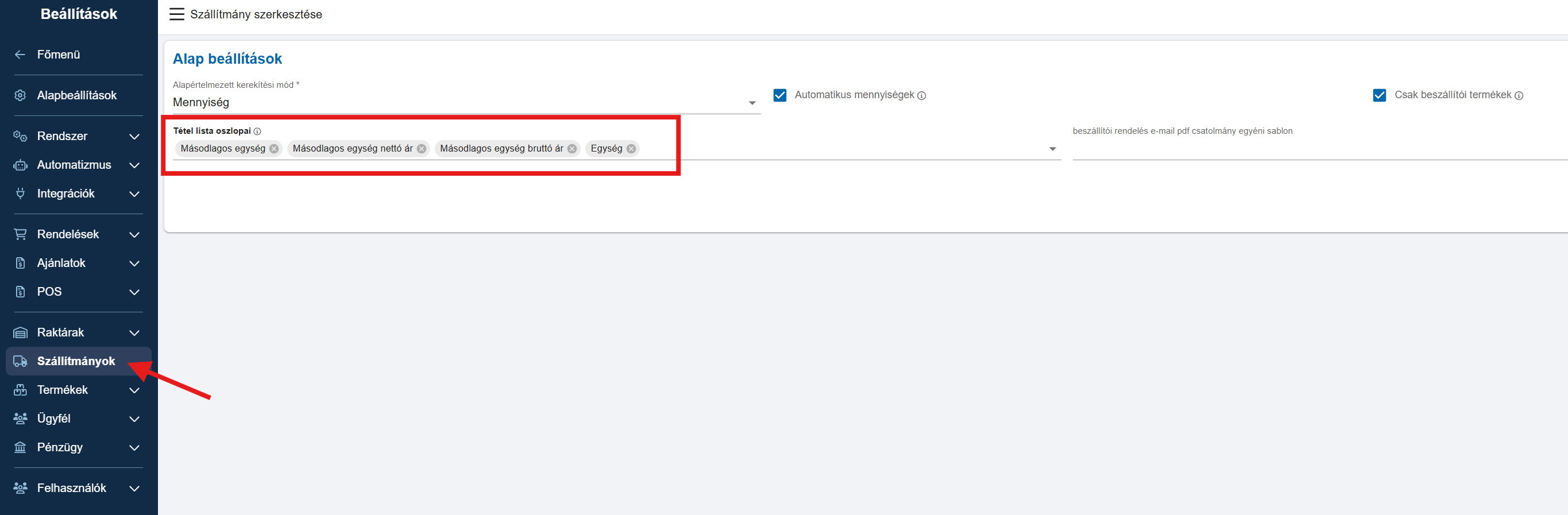Open the Tétel lista oszlopai dropdown arrow
This screenshot has width=1568, height=515.
point(1052,149)
